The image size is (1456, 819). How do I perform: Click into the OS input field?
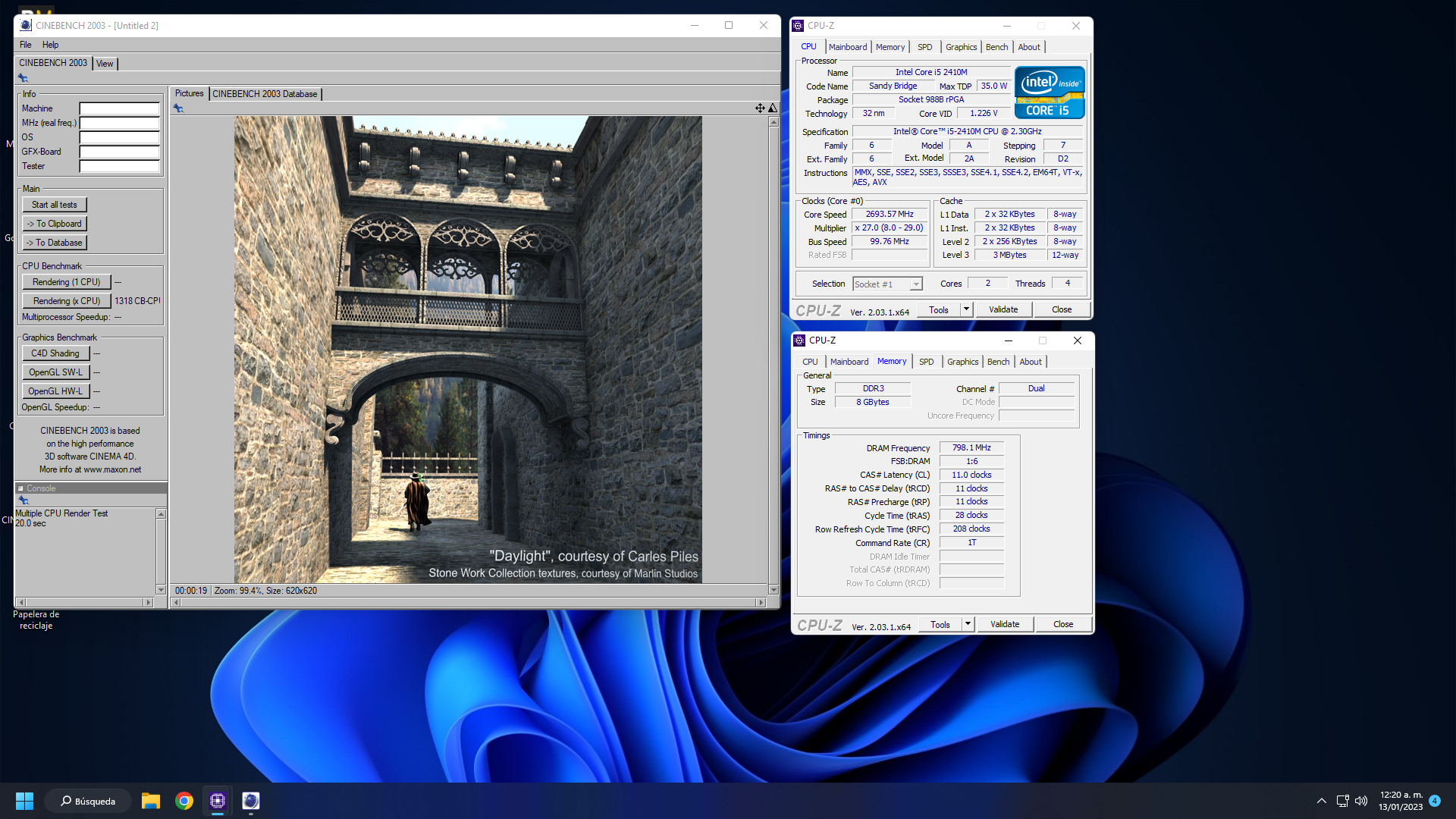click(x=120, y=137)
